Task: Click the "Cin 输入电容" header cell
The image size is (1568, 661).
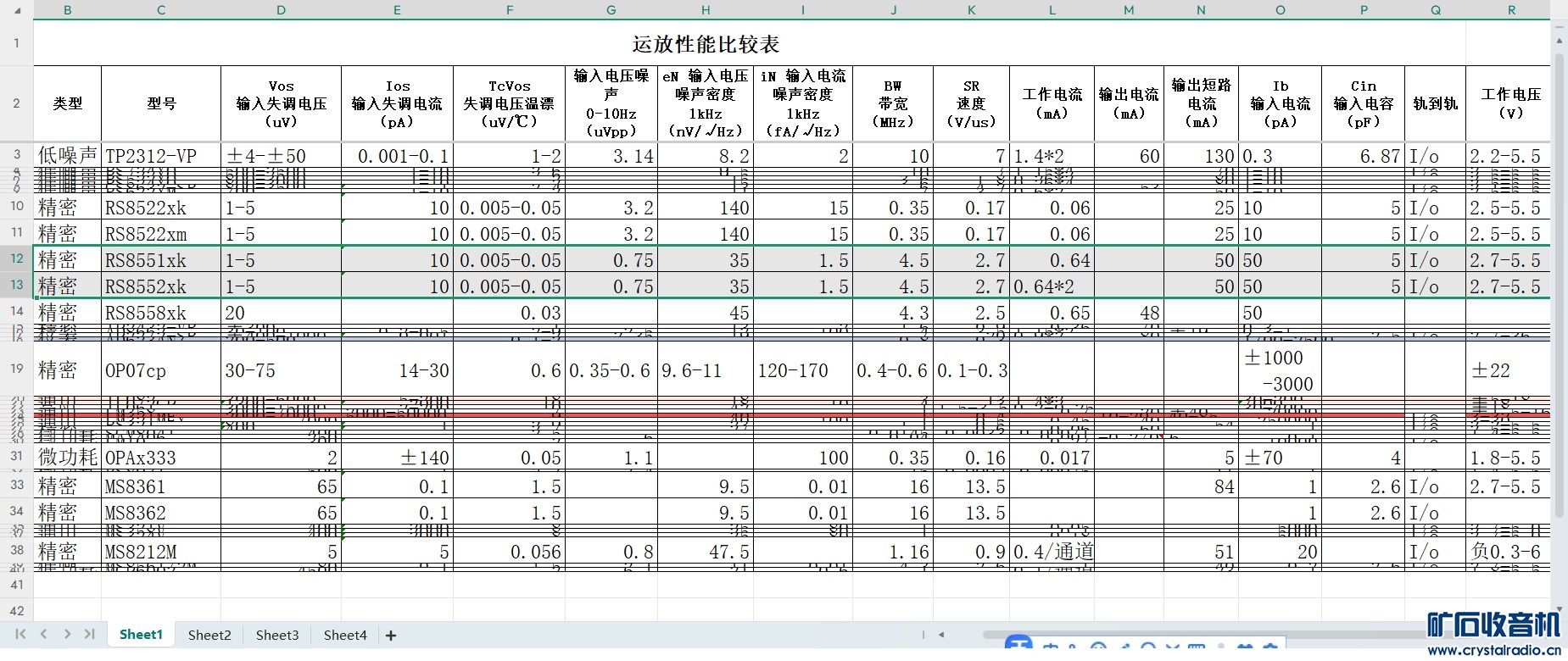Action: pyautogui.click(x=1364, y=103)
